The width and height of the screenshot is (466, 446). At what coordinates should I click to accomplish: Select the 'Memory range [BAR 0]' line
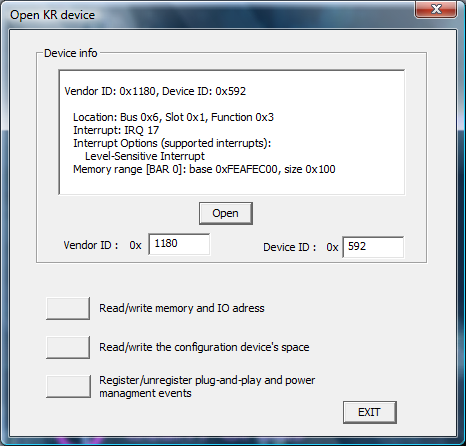point(204,169)
